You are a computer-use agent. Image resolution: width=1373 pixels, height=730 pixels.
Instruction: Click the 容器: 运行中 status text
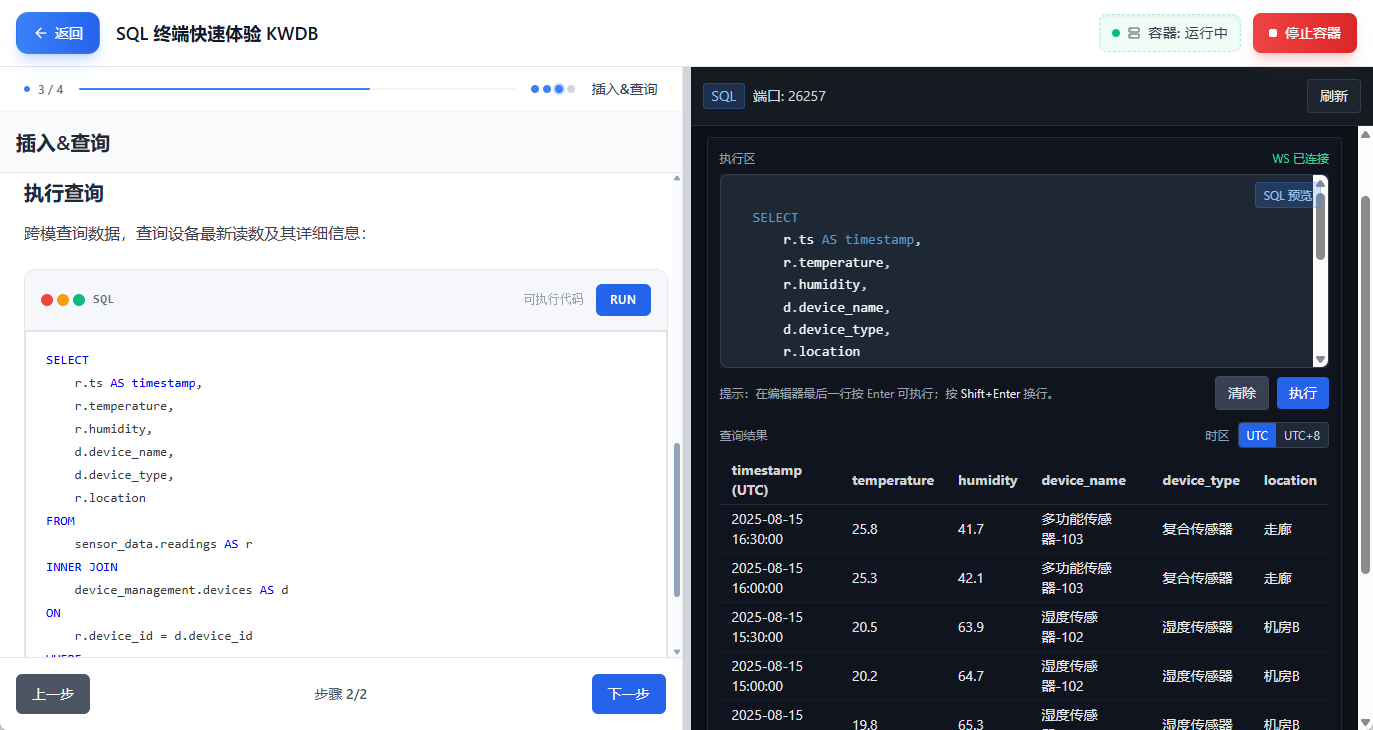point(1188,33)
